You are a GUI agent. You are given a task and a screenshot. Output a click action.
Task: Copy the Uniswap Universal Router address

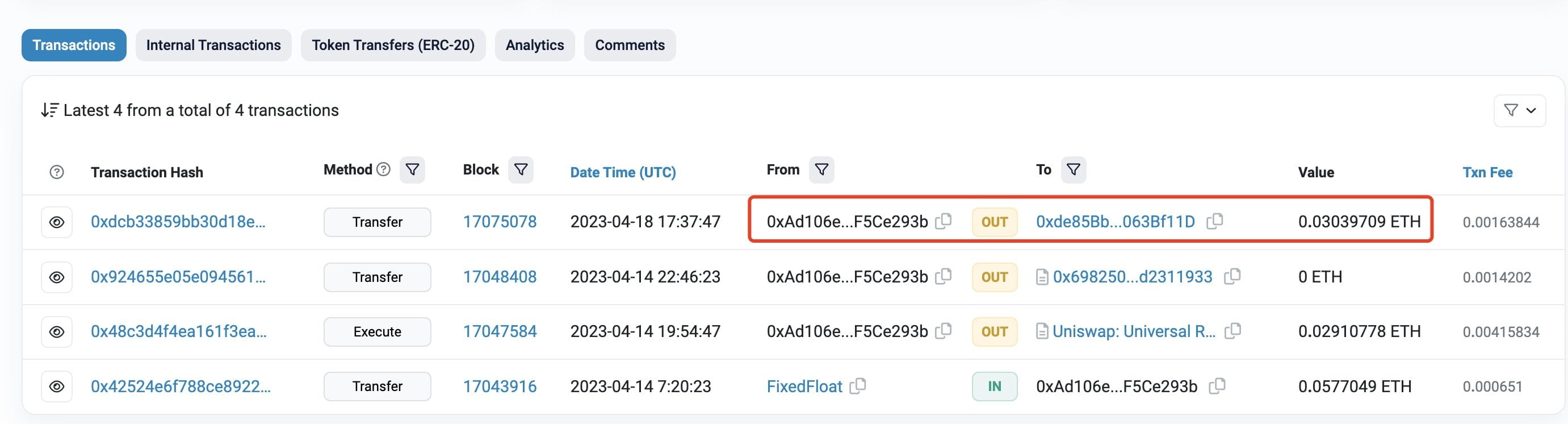1232,331
